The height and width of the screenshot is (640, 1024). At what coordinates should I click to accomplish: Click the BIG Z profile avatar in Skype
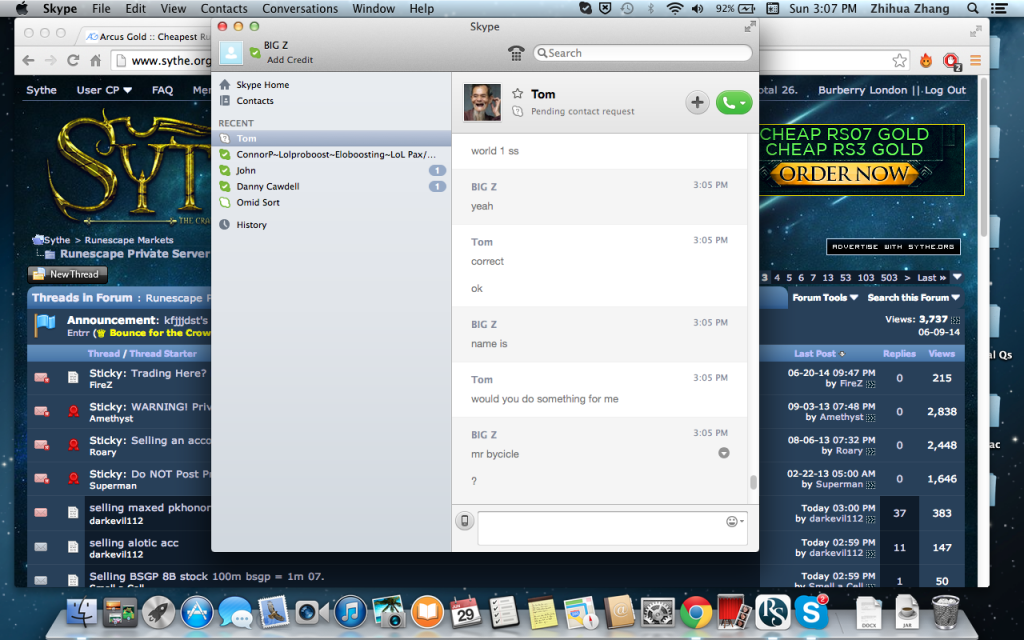pos(231,52)
